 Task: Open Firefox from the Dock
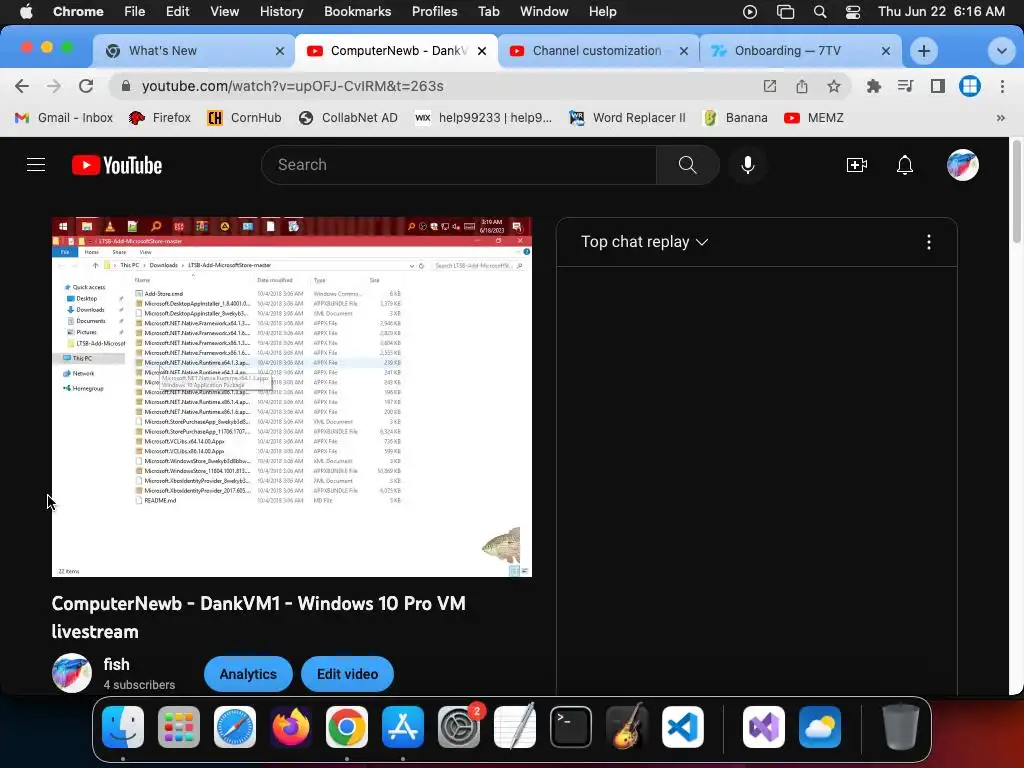[291, 727]
